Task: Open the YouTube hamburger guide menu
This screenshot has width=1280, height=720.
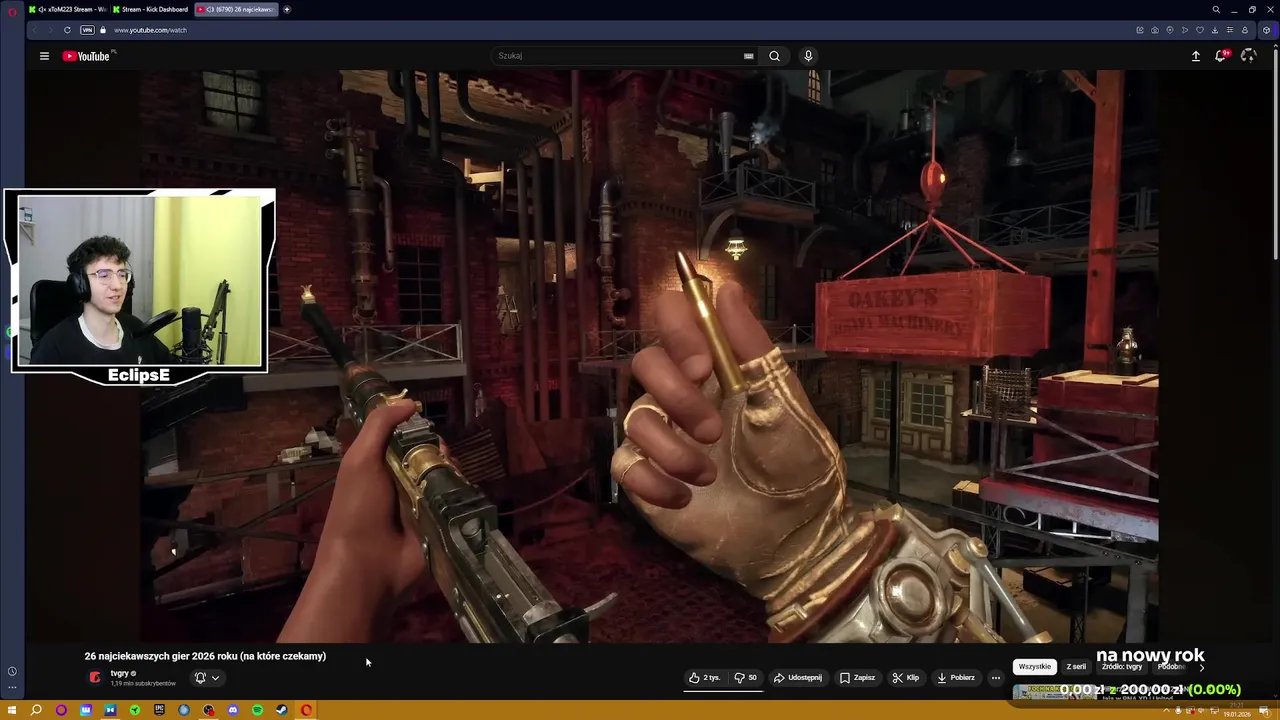Action: [x=44, y=56]
